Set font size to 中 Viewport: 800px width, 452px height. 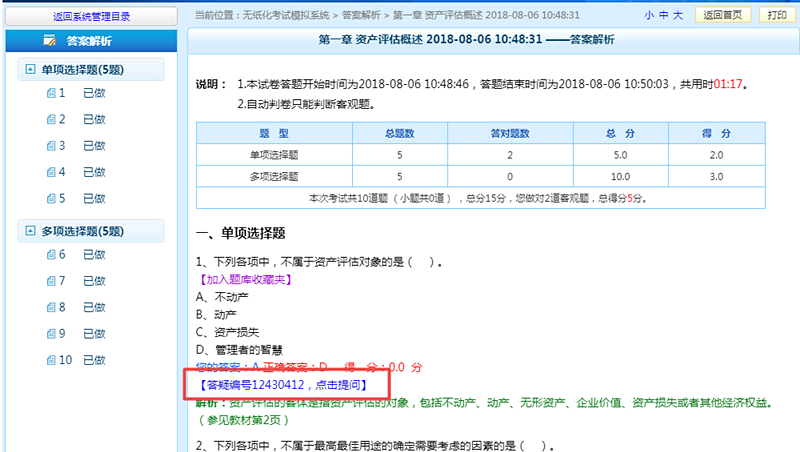click(x=663, y=15)
